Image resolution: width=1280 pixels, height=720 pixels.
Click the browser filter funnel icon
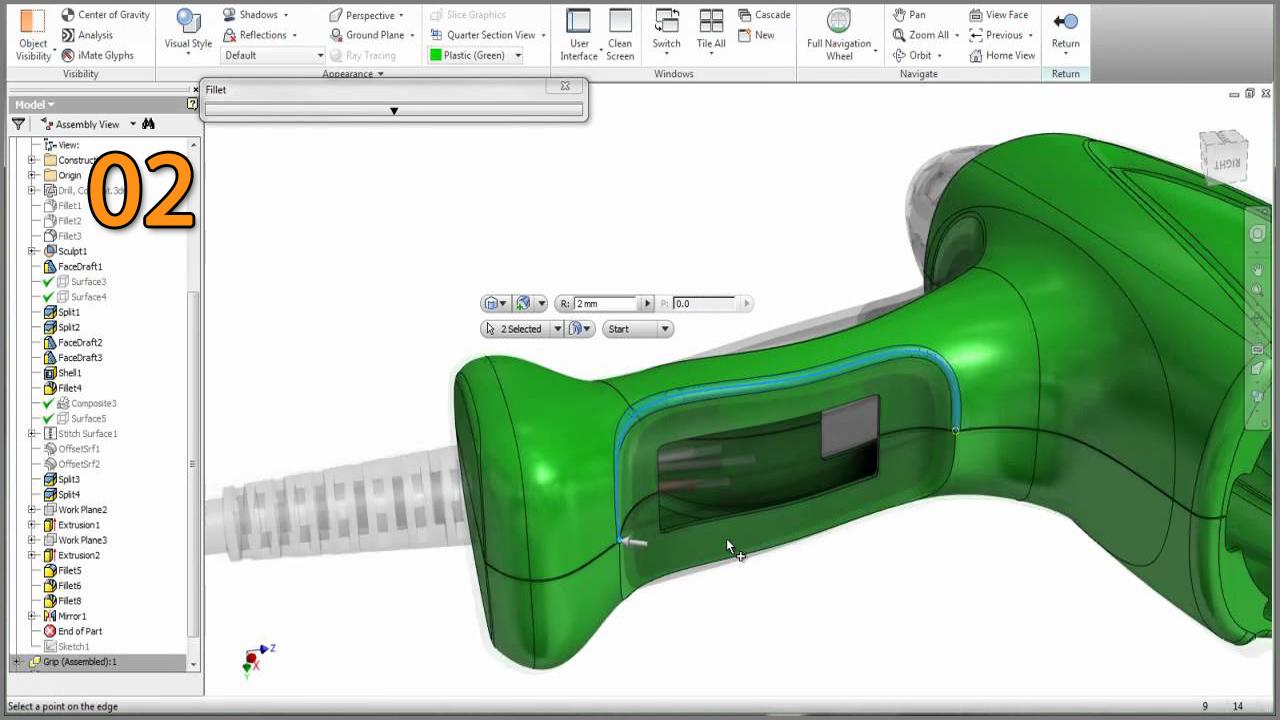pos(18,124)
